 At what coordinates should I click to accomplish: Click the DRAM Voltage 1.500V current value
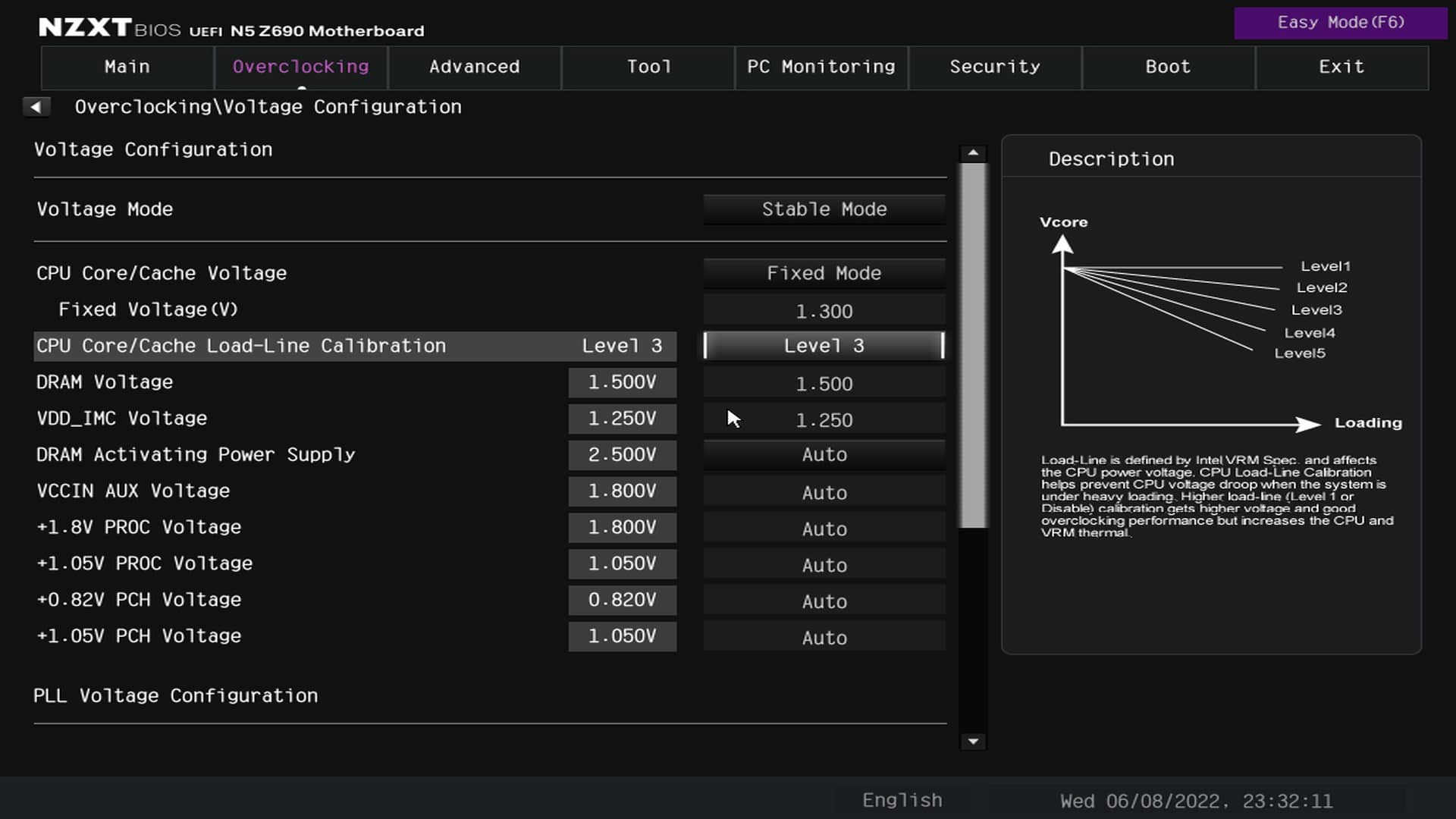[623, 382]
